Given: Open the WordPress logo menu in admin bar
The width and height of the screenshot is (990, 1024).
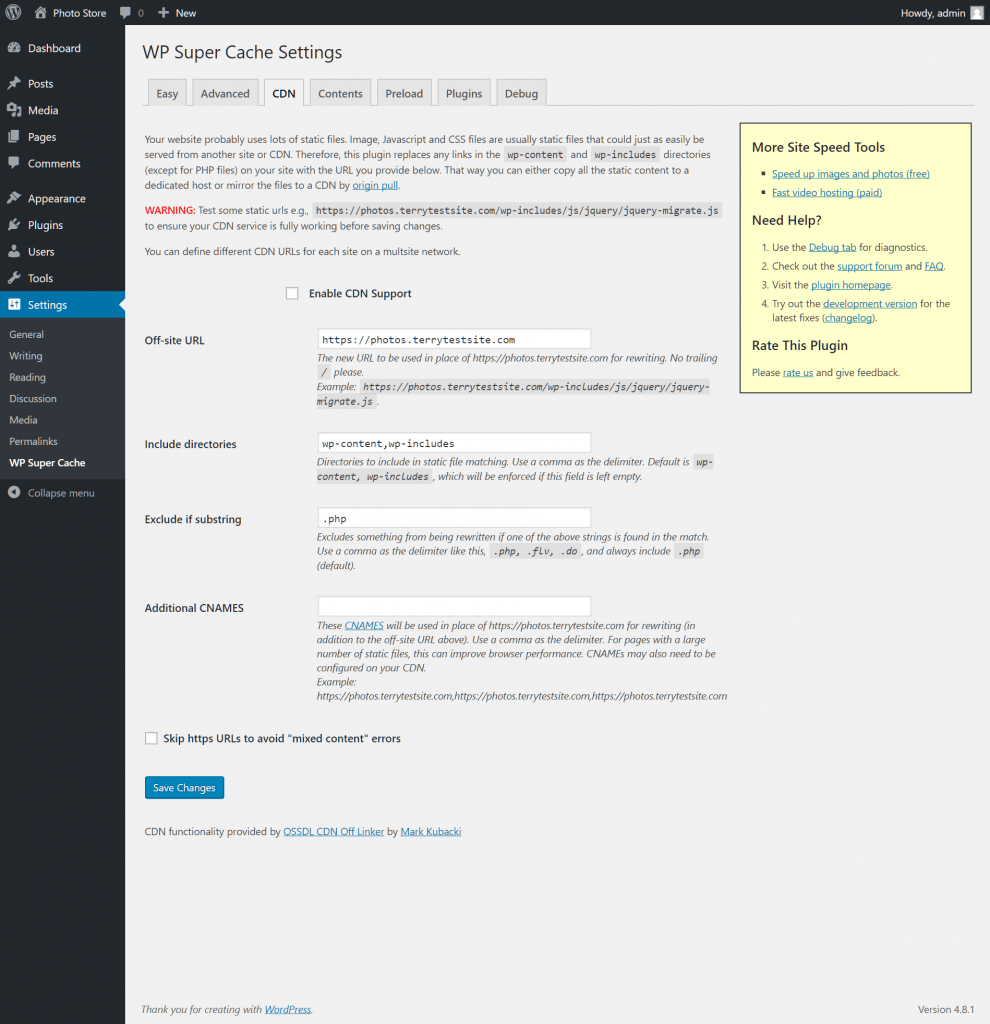Looking at the screenshot, I should [x=12, y=12].
